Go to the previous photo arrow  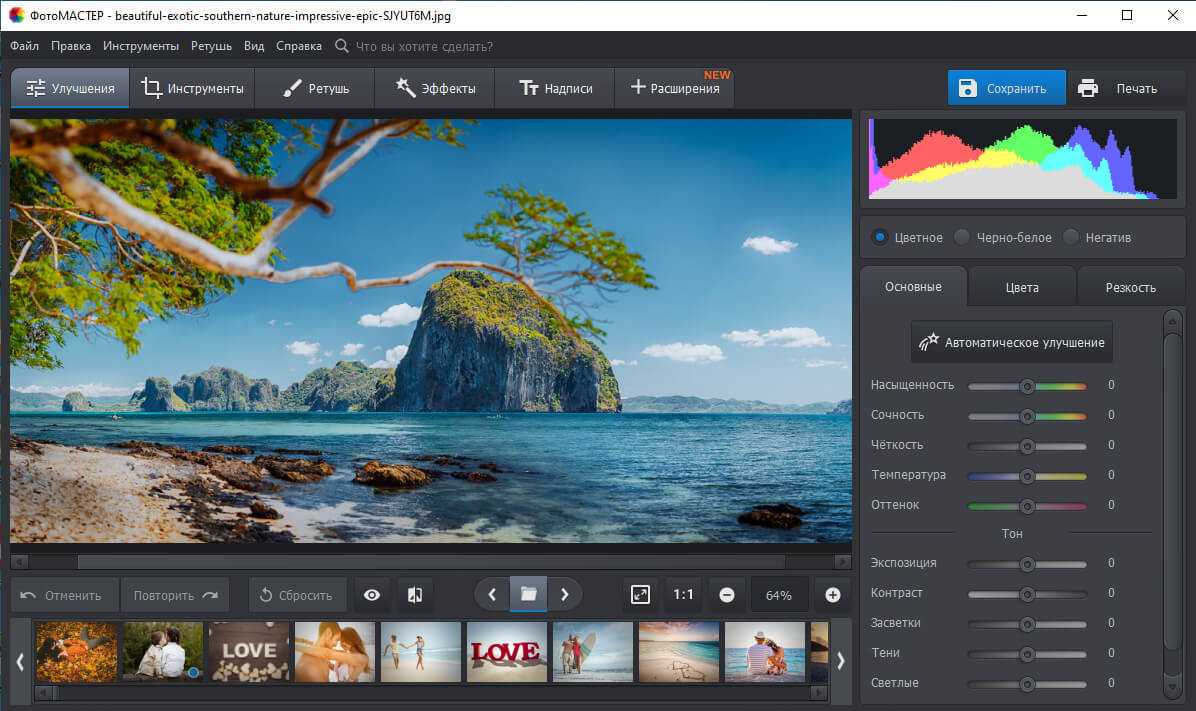(492, 595)
